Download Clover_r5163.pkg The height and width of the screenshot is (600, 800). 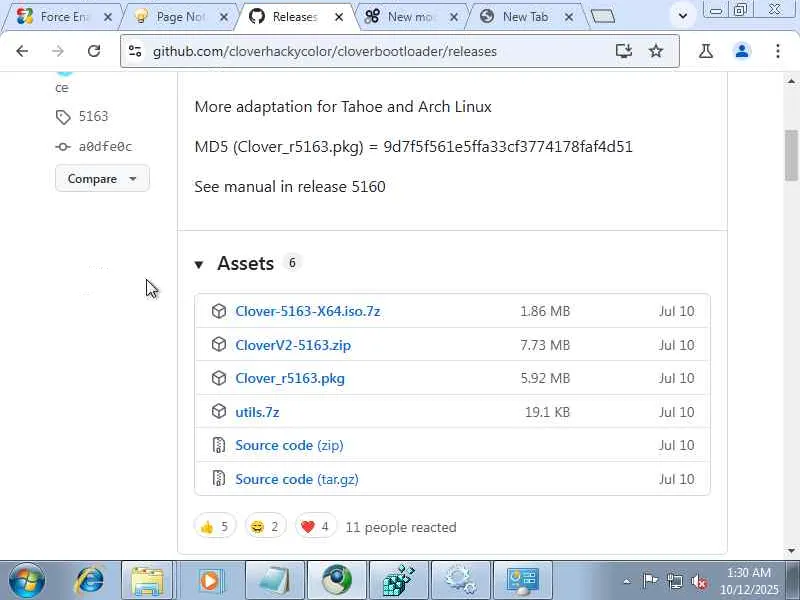coord(290,378)
